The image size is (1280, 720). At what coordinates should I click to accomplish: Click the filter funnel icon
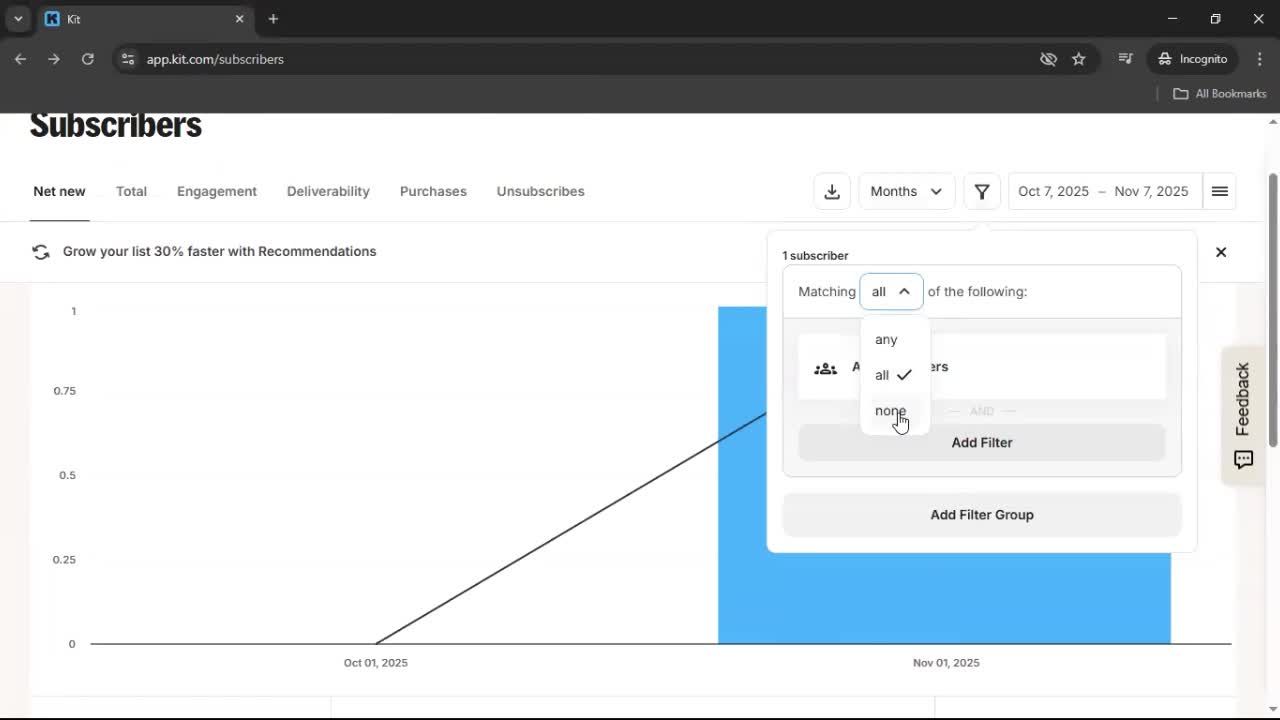[982, 191]
